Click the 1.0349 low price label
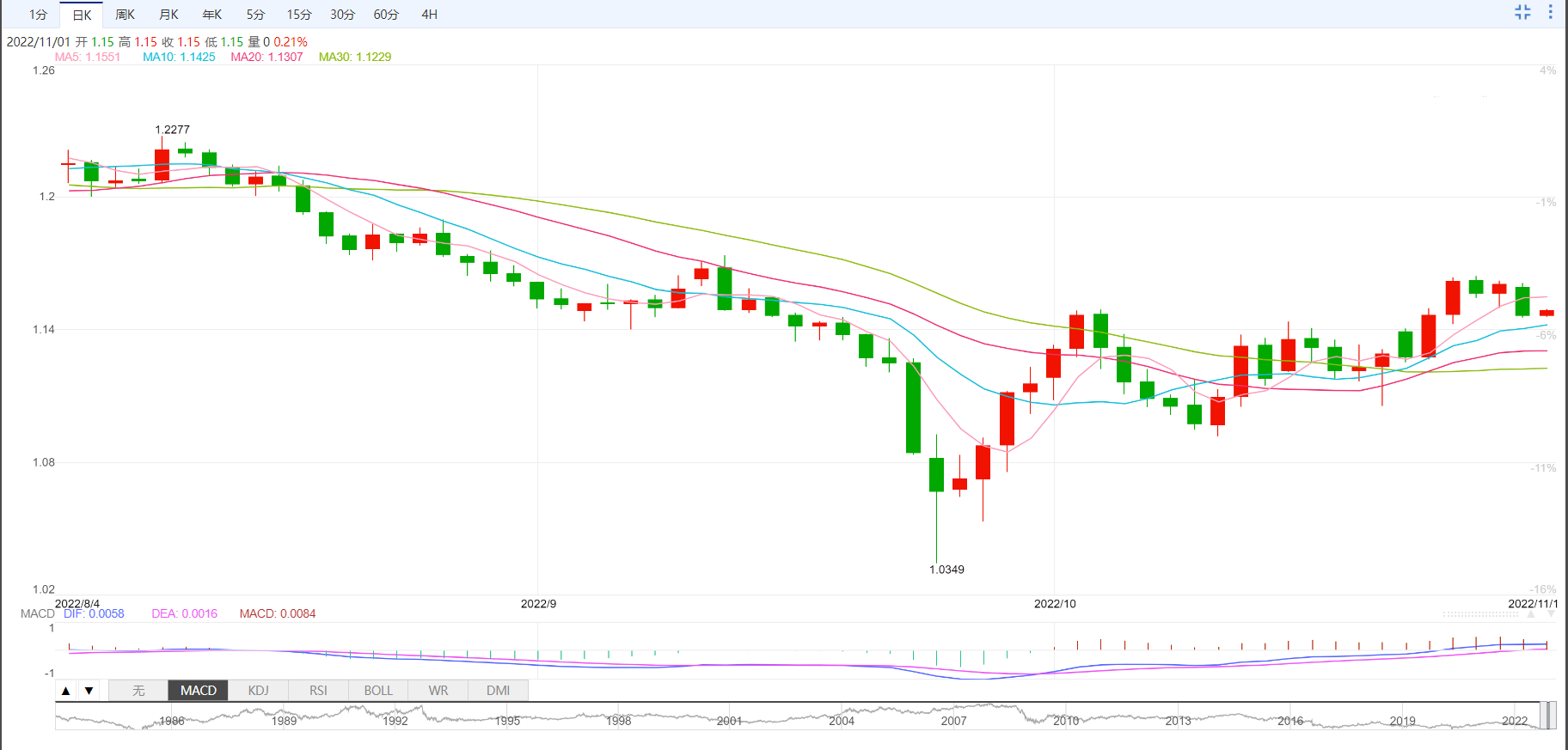The image size is (1568, 750). (946, 570)
